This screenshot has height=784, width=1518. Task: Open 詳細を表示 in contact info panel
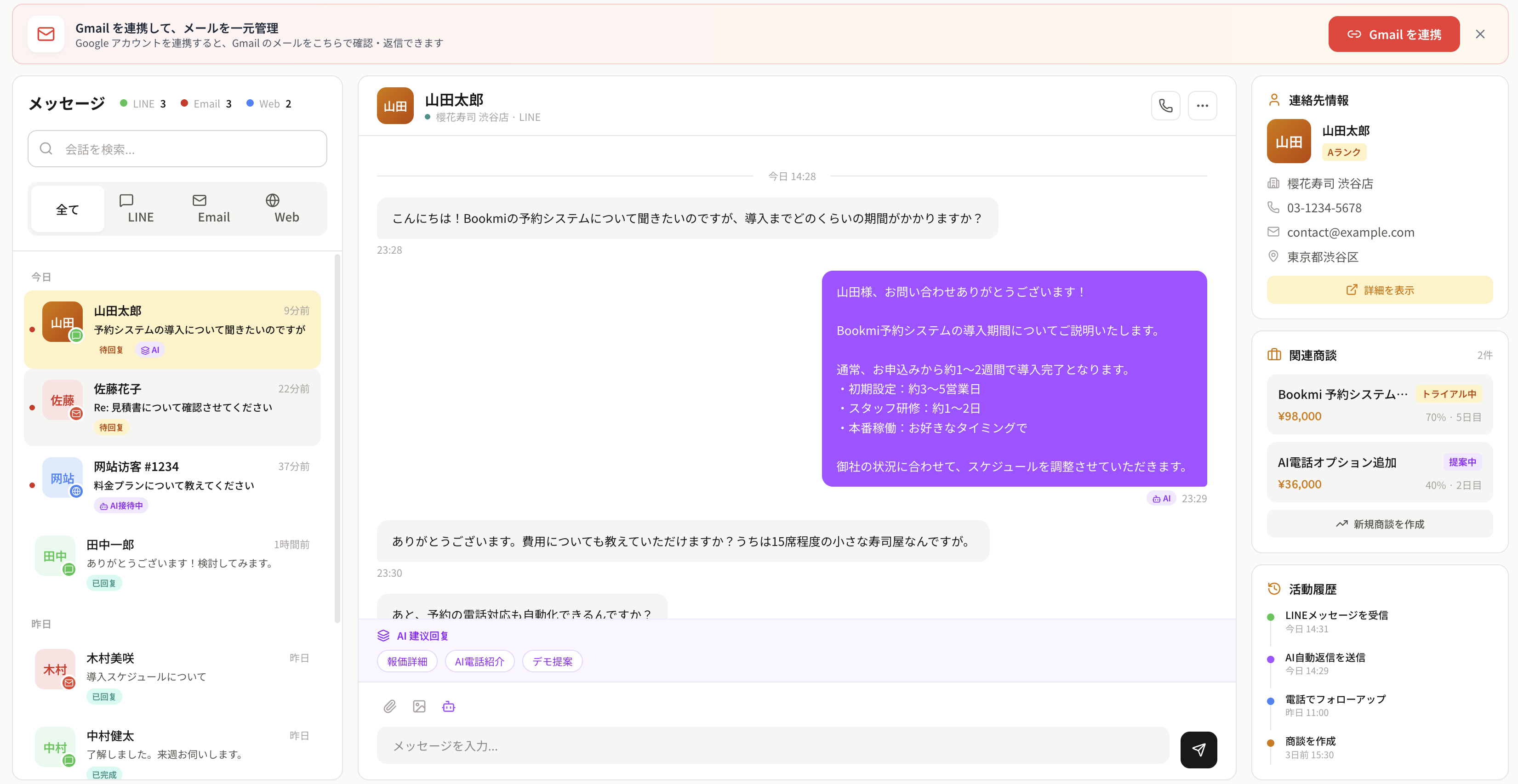click(x=1379, y=289)
